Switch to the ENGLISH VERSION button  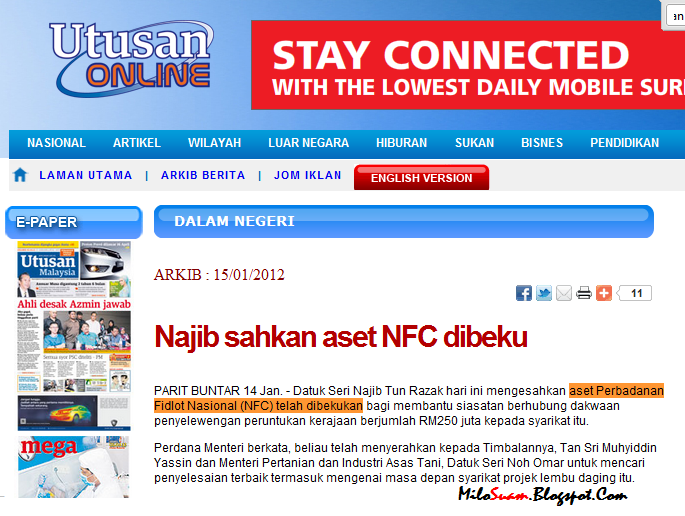pyautogui.click(x=422, y=178)
